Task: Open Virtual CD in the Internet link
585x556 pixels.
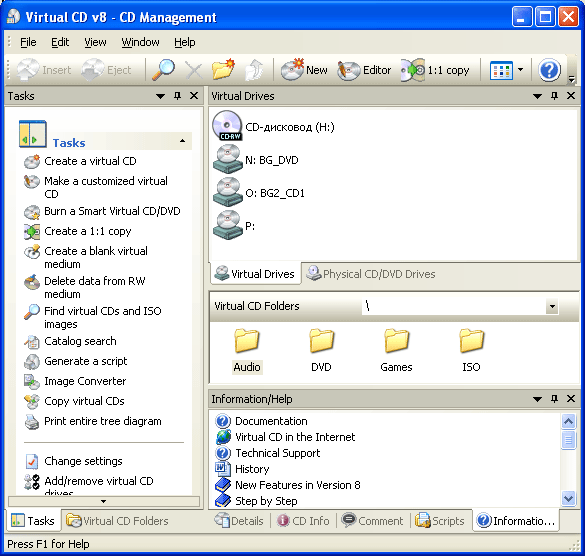Action: tap(286, 437)
